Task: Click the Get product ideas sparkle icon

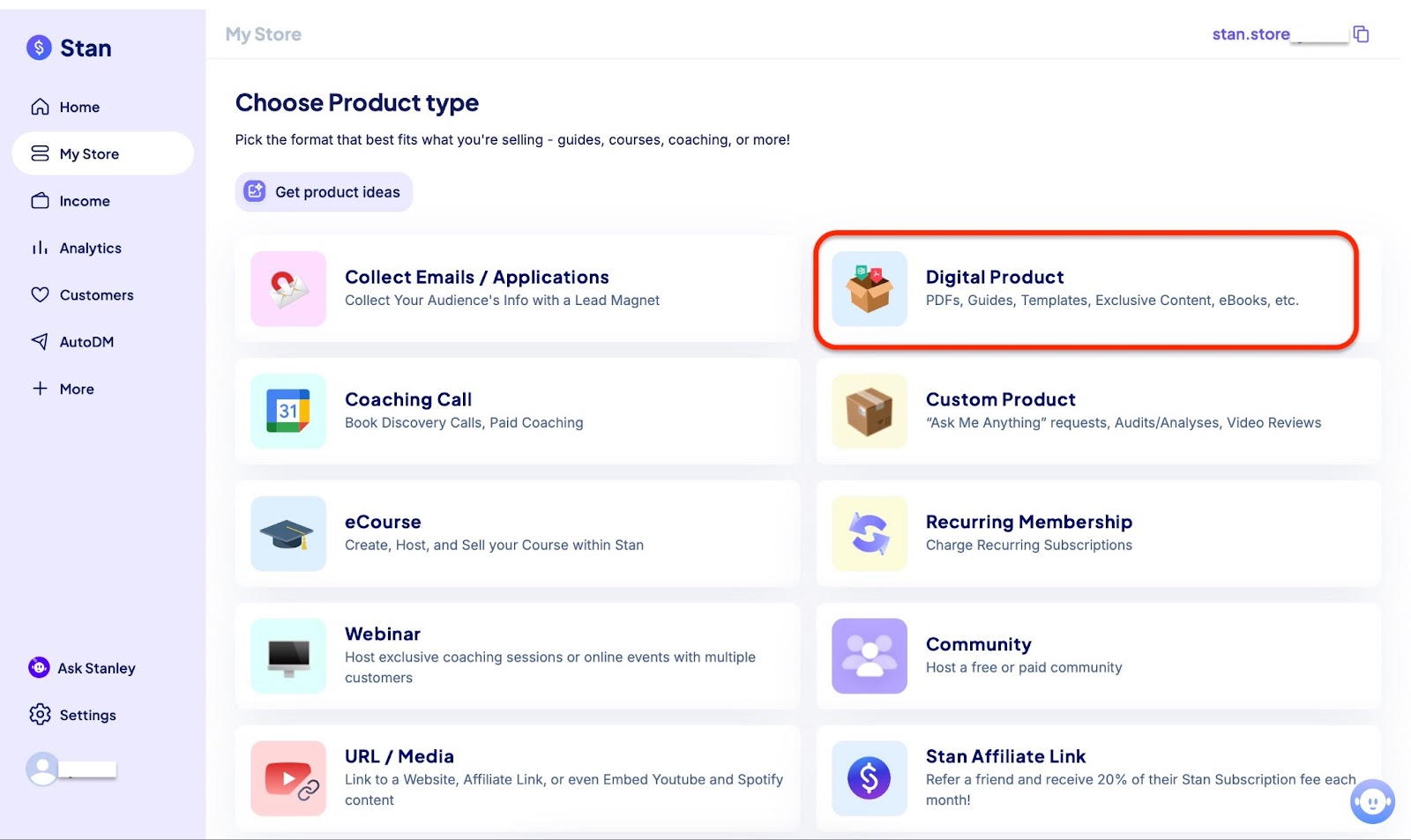Action: pyautogui.click(x=255, y=191)
